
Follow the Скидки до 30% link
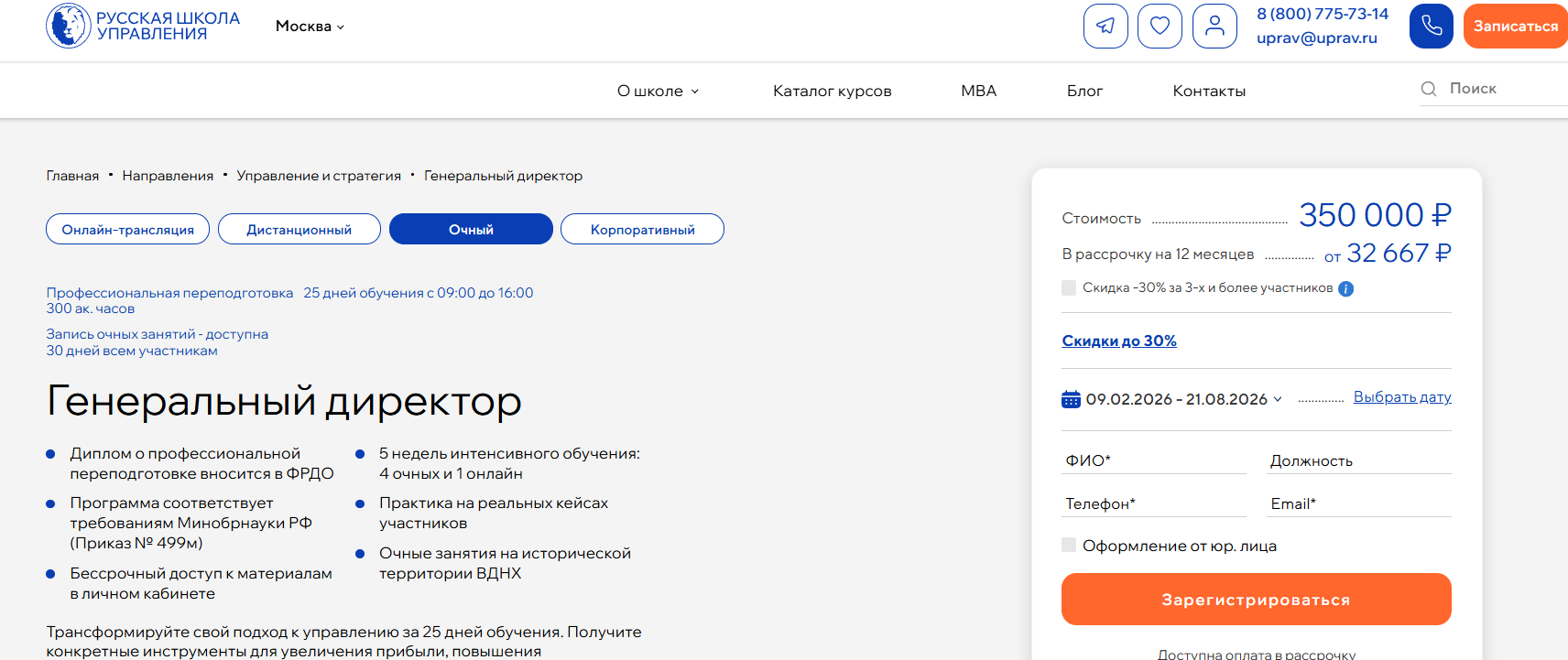click(1118, 341)
